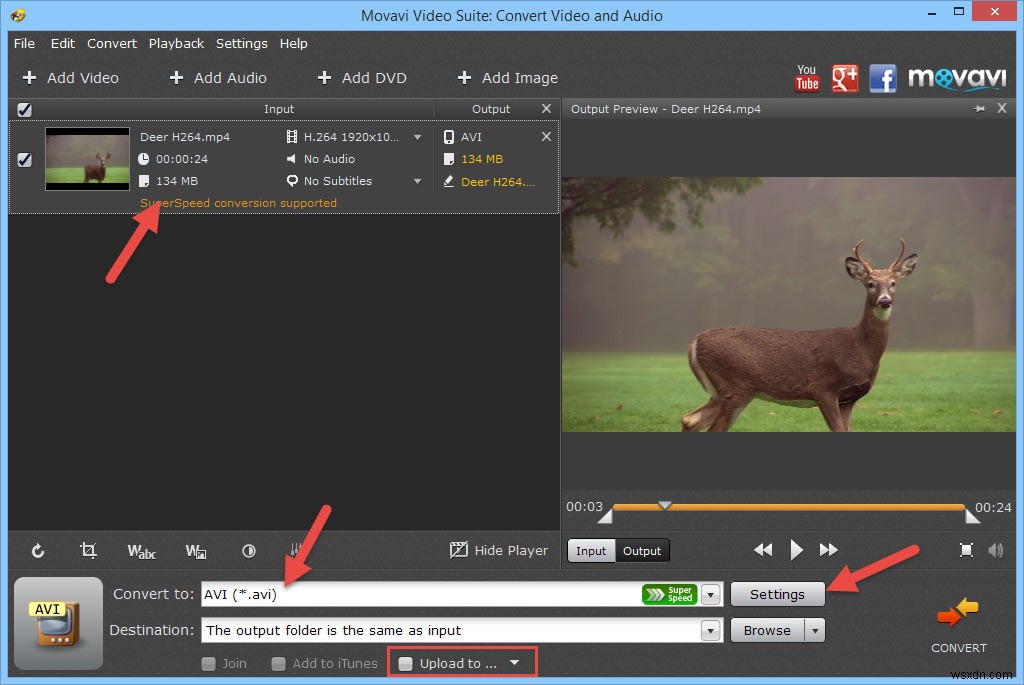1024x685 pixels.
Task: Open the Crop tool
Action: click(x=89, y=551)
